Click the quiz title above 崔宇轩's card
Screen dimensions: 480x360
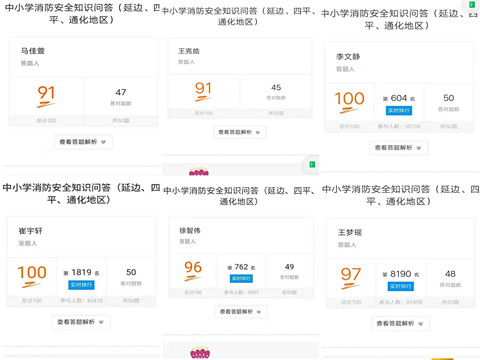pyautogui.click(x=81, y=194)
